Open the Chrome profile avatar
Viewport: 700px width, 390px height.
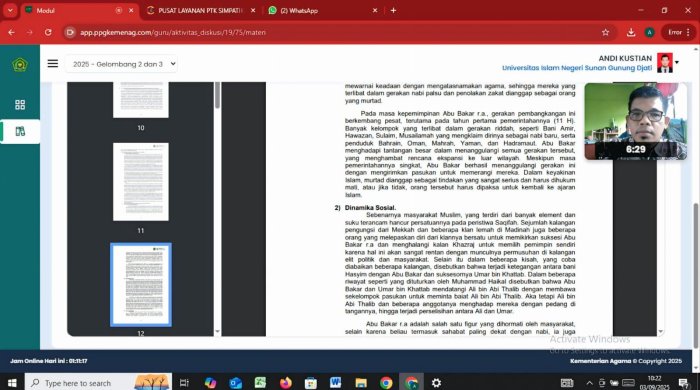coord(650,32)
